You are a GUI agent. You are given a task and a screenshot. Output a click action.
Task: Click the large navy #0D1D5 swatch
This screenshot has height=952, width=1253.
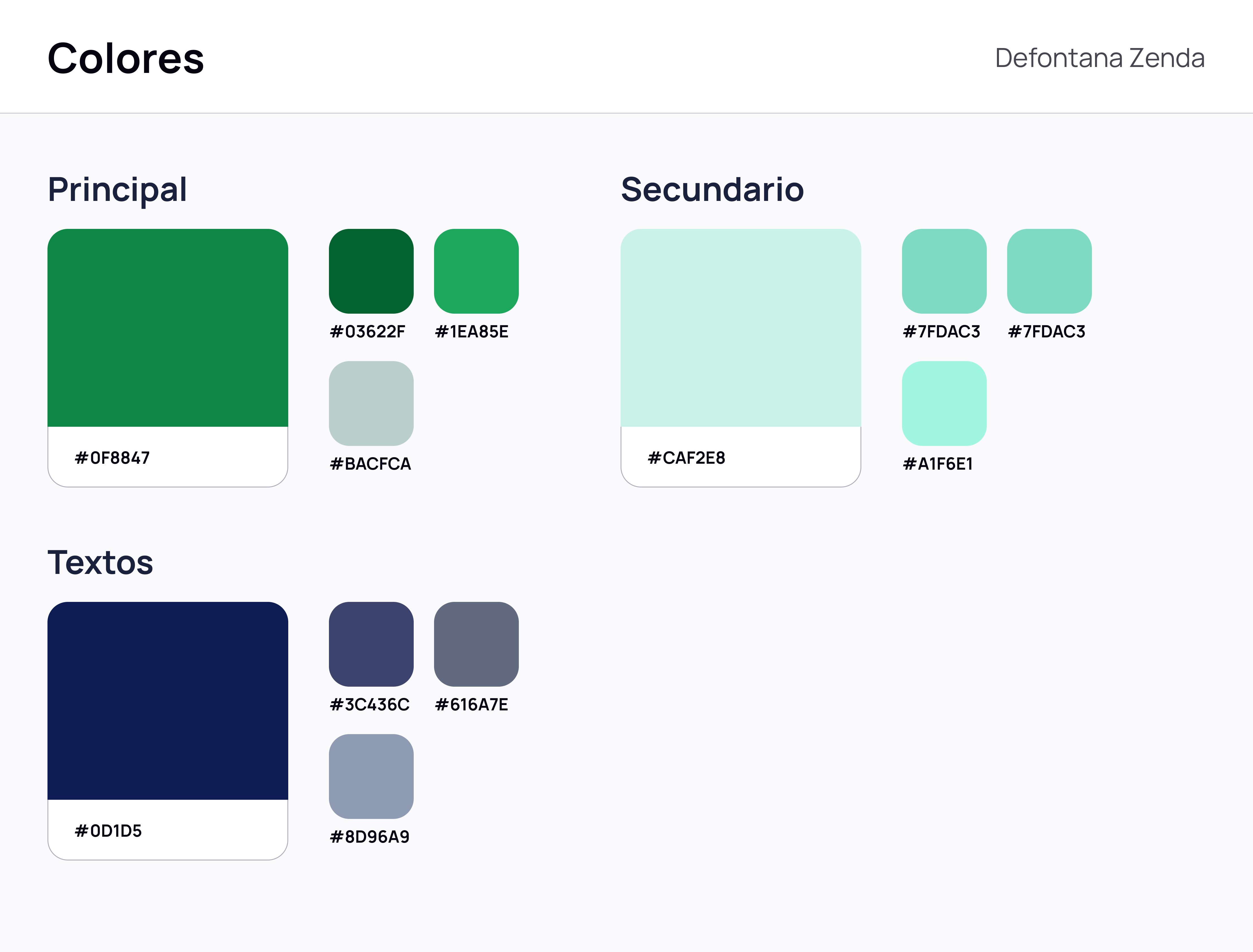(168, 701)
